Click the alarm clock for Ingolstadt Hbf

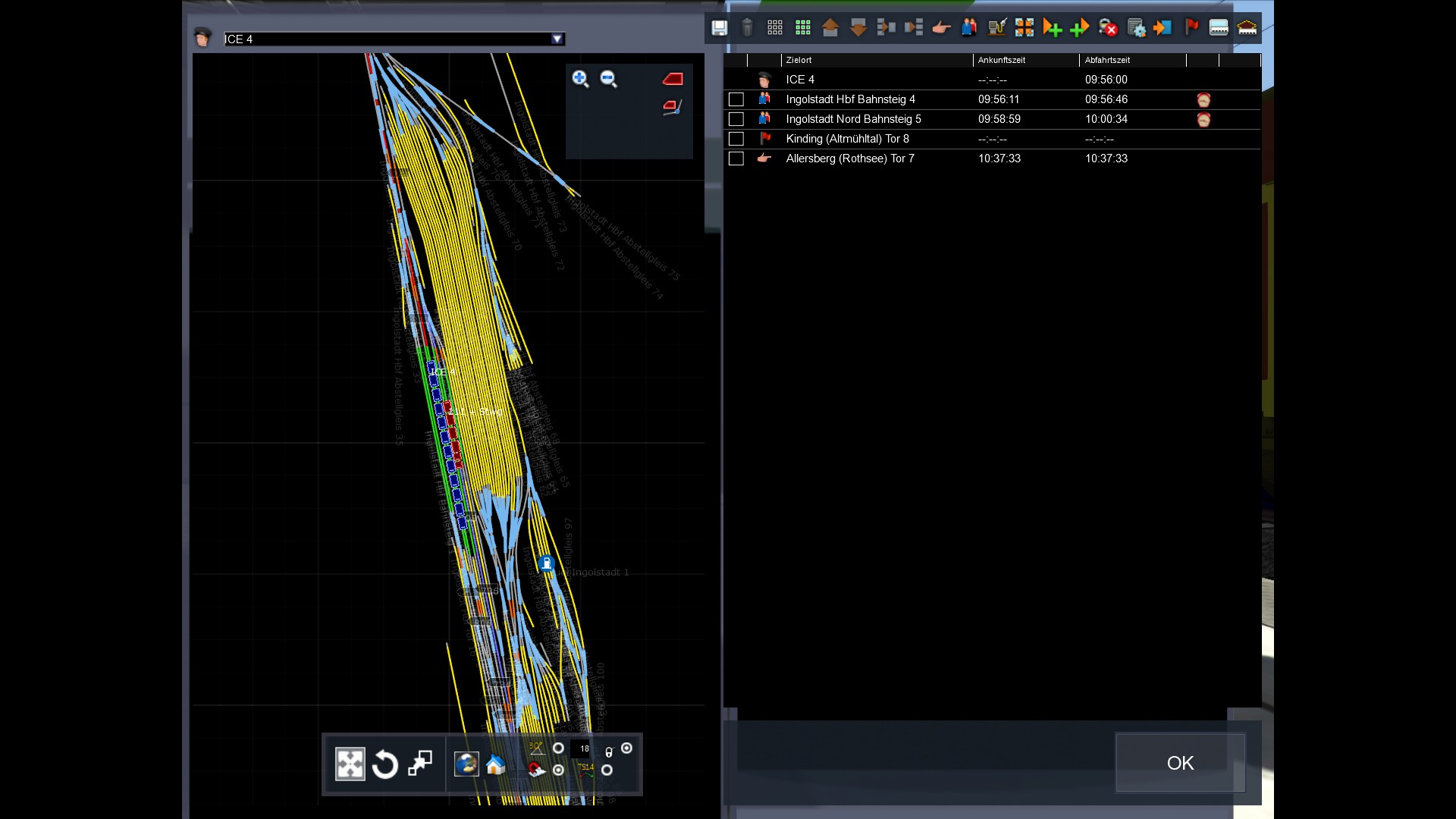pyautogui.click(x=1203, y=99)
